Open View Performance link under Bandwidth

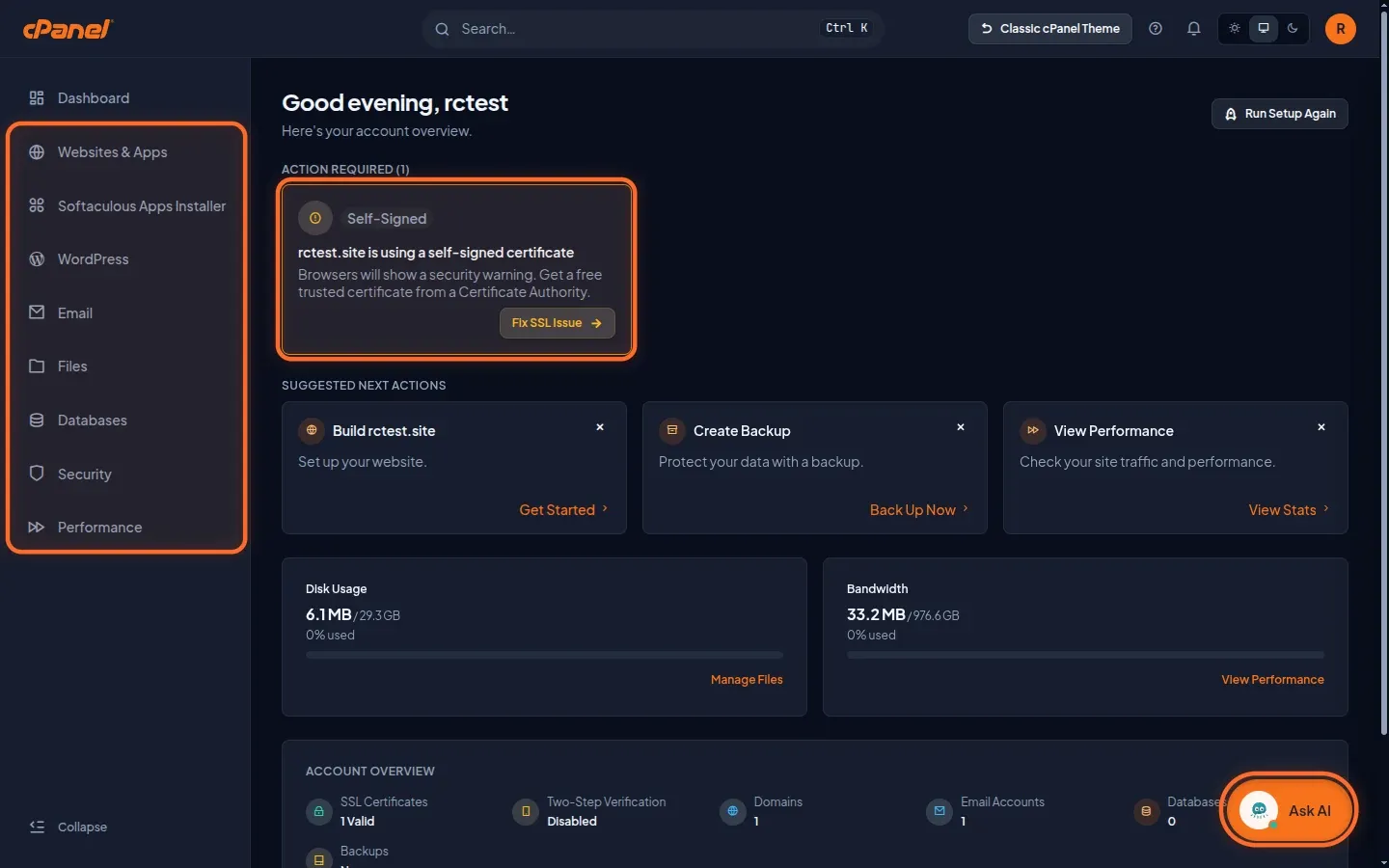(x=1272, y=680)
